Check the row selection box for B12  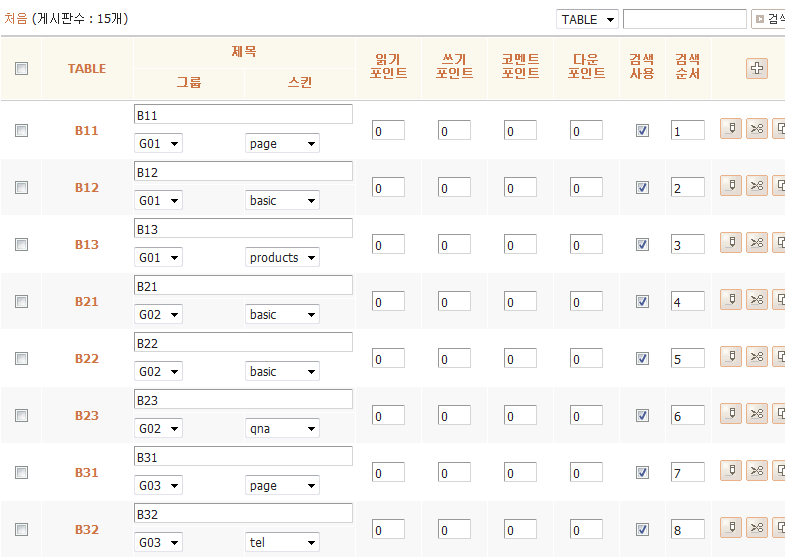[x=22, y=187]
